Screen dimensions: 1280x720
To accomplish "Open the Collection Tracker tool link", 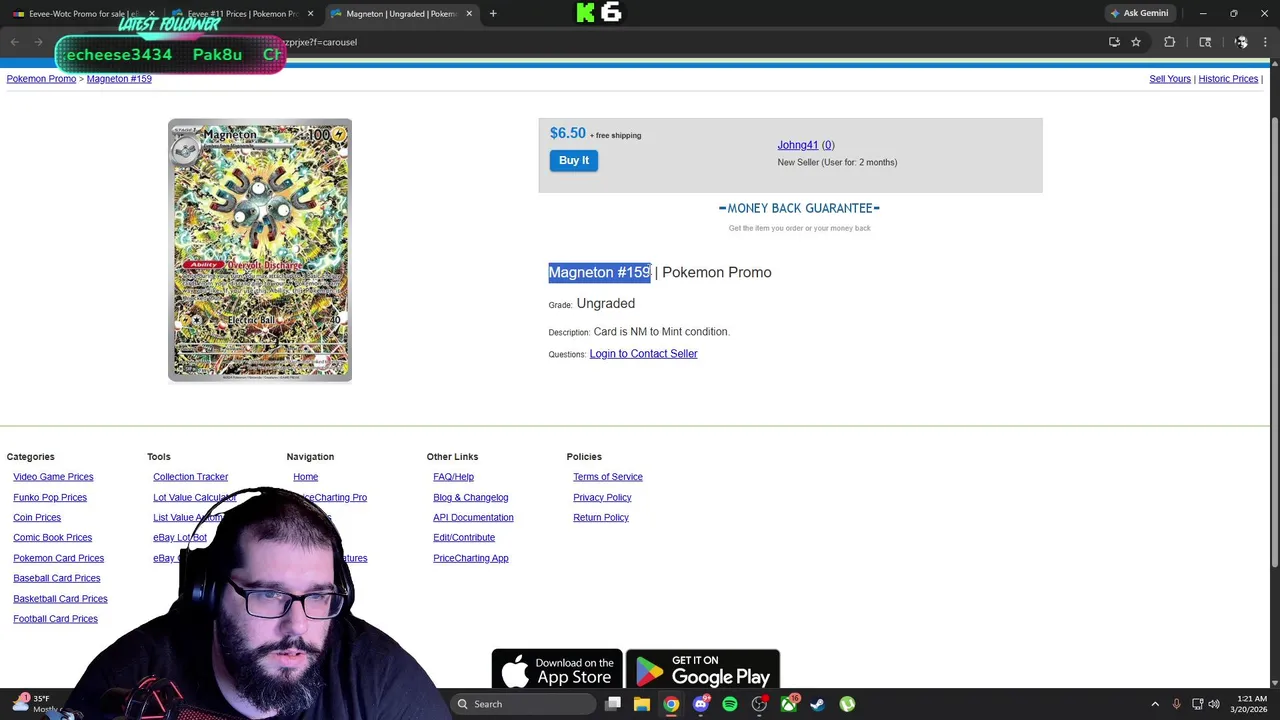I will coord(190,477).
